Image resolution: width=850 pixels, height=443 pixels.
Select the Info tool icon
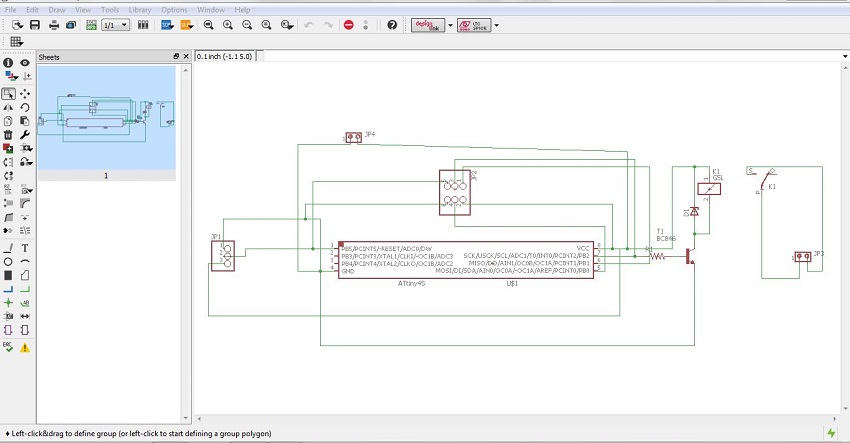pos(8,63)
